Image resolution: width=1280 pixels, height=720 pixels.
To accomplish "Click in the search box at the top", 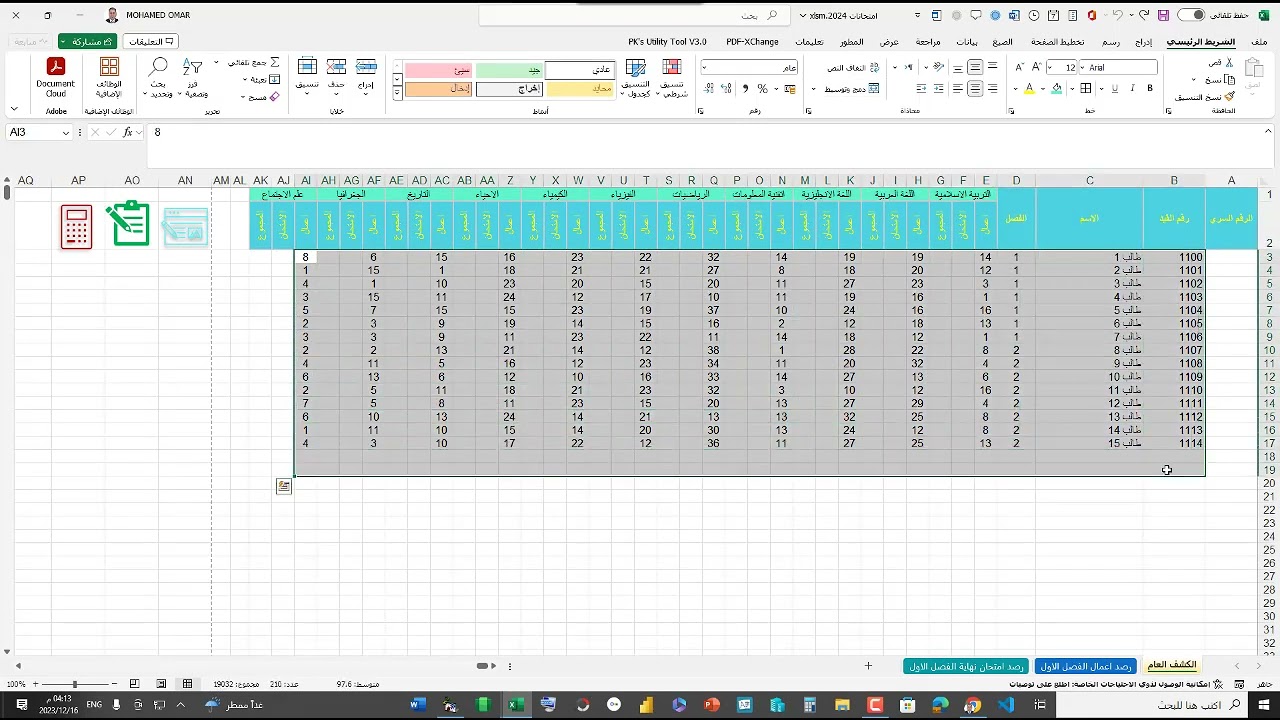I will tap(635, 16).
